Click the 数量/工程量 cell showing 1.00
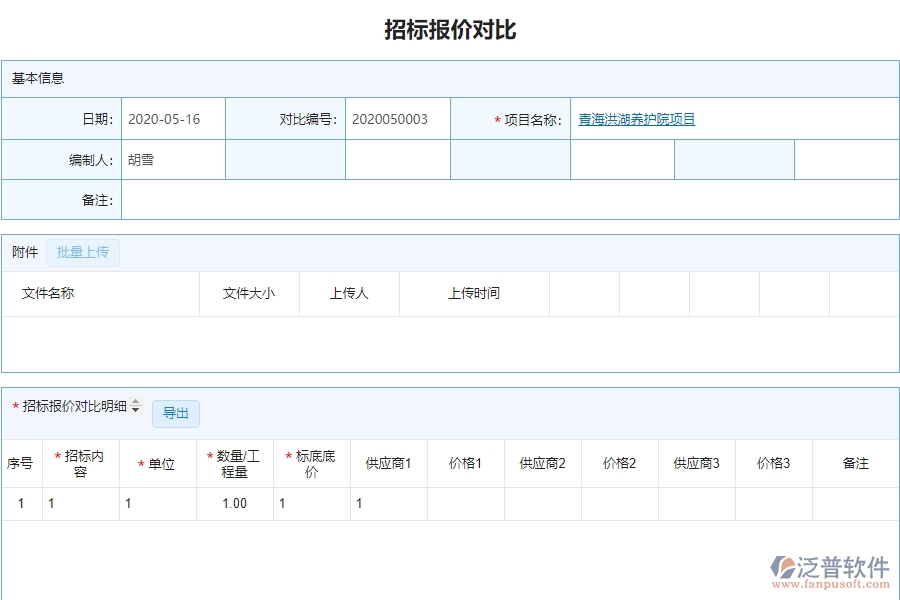 [x=234, y=504]
